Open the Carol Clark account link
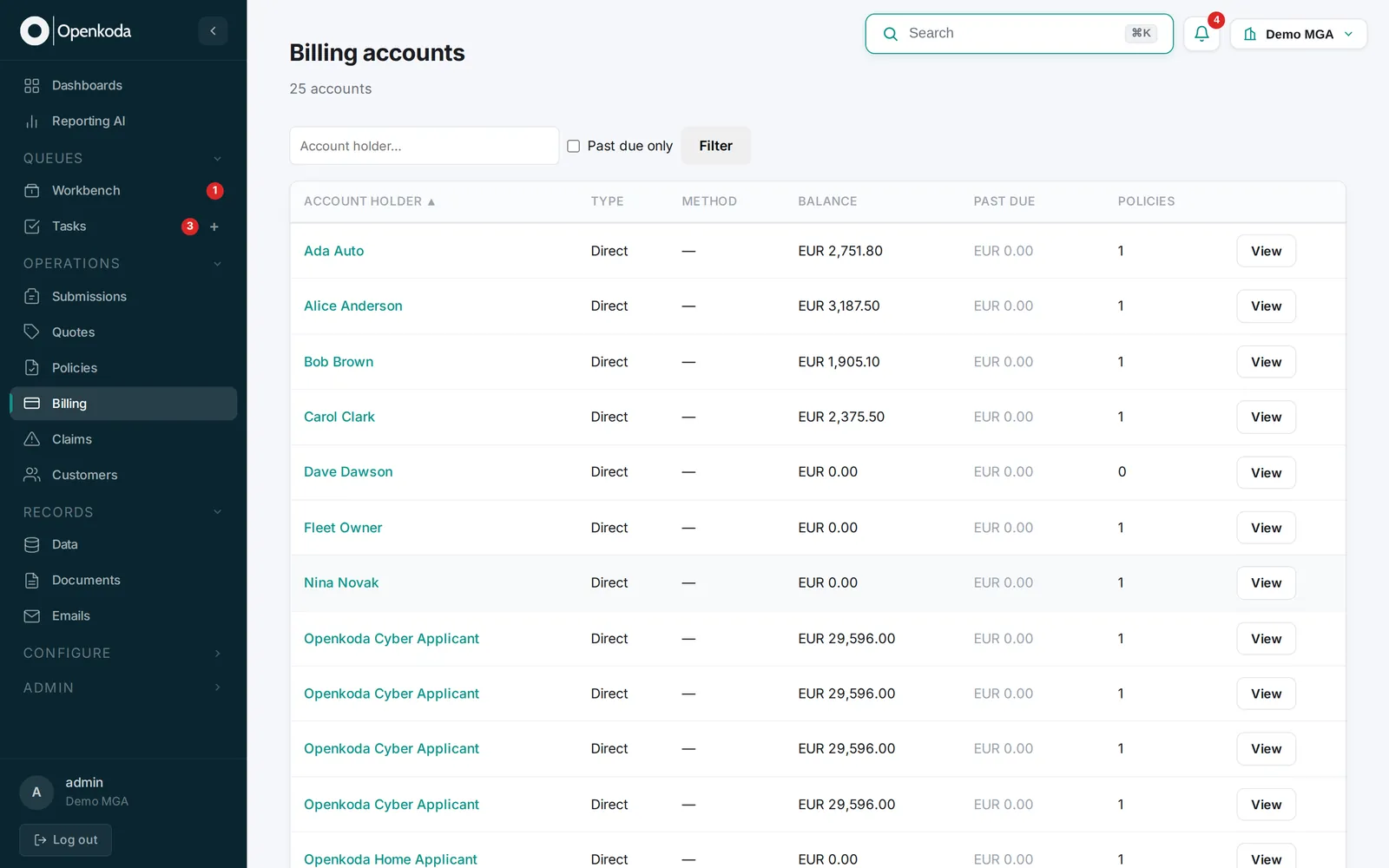Image resolution: width=1389 pixels, height=868 pixels. (339, 417)
